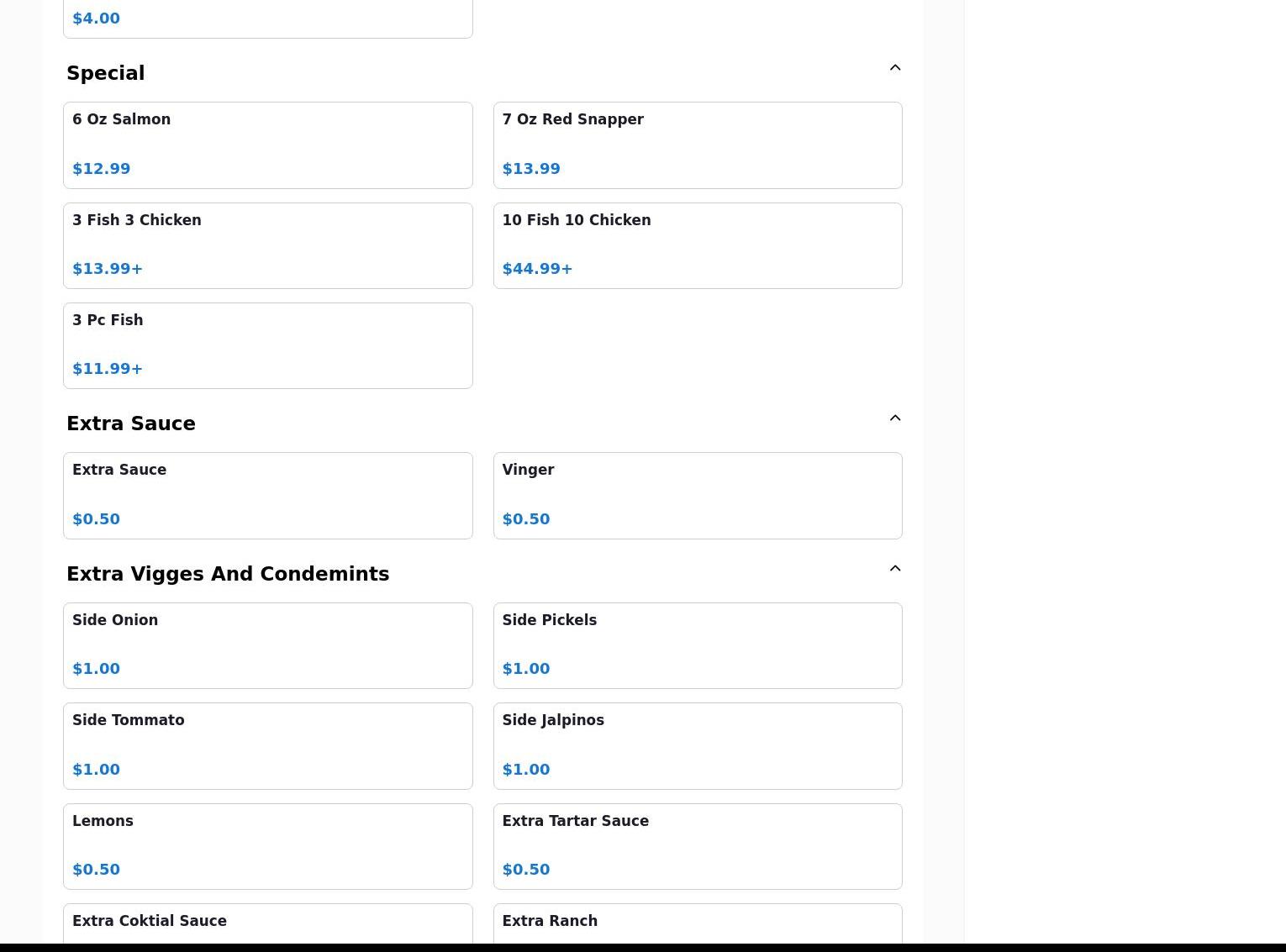Collapse the Special section chevron
The height and width of the screenshot is (952, 1286).
(x=894, y=68)
